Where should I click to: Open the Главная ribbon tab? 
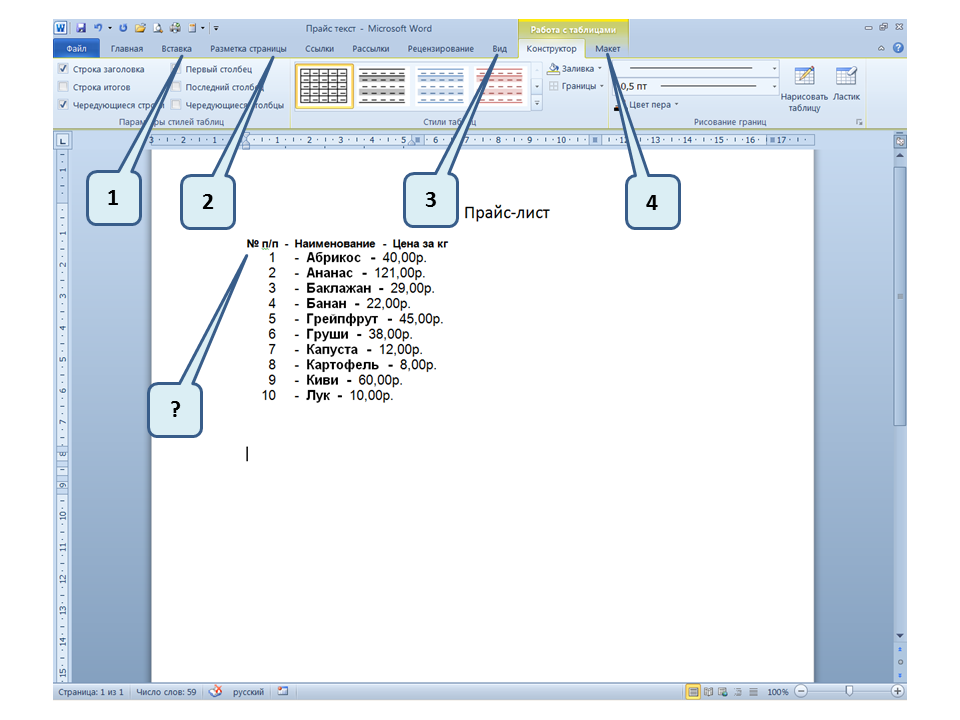pos(127,48)
